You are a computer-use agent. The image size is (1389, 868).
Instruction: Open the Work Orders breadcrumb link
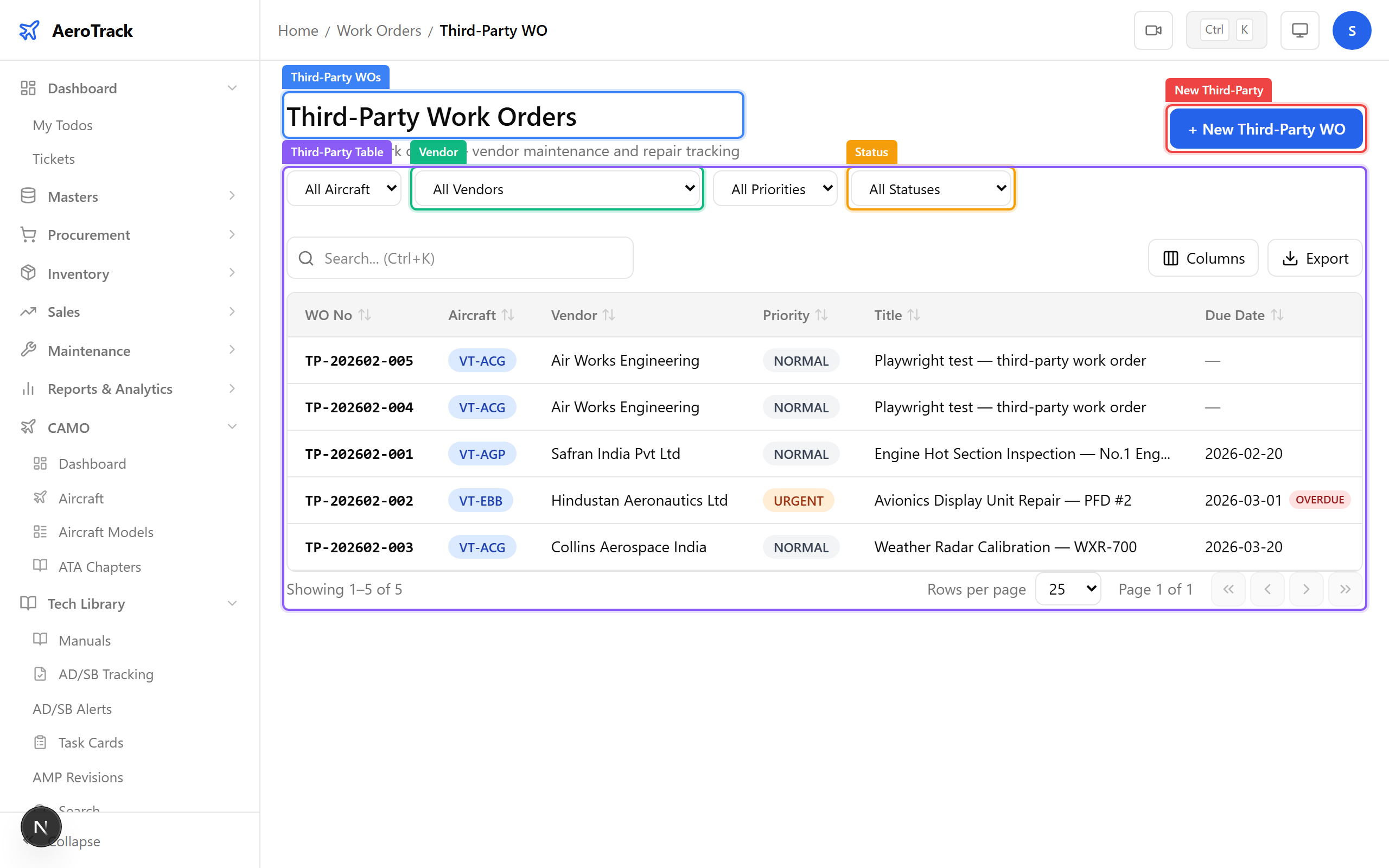[379, 30]
